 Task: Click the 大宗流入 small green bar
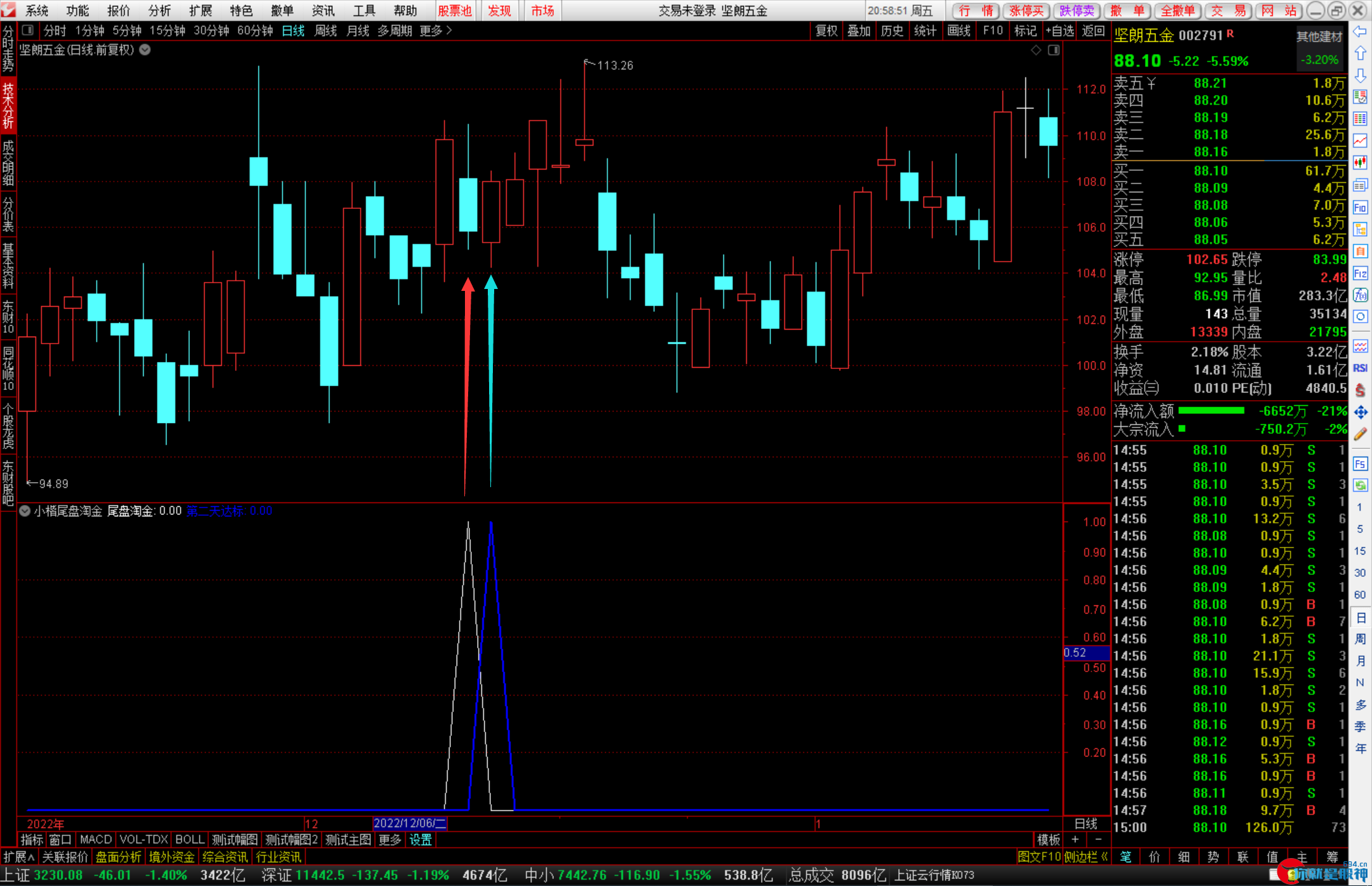1182,429
